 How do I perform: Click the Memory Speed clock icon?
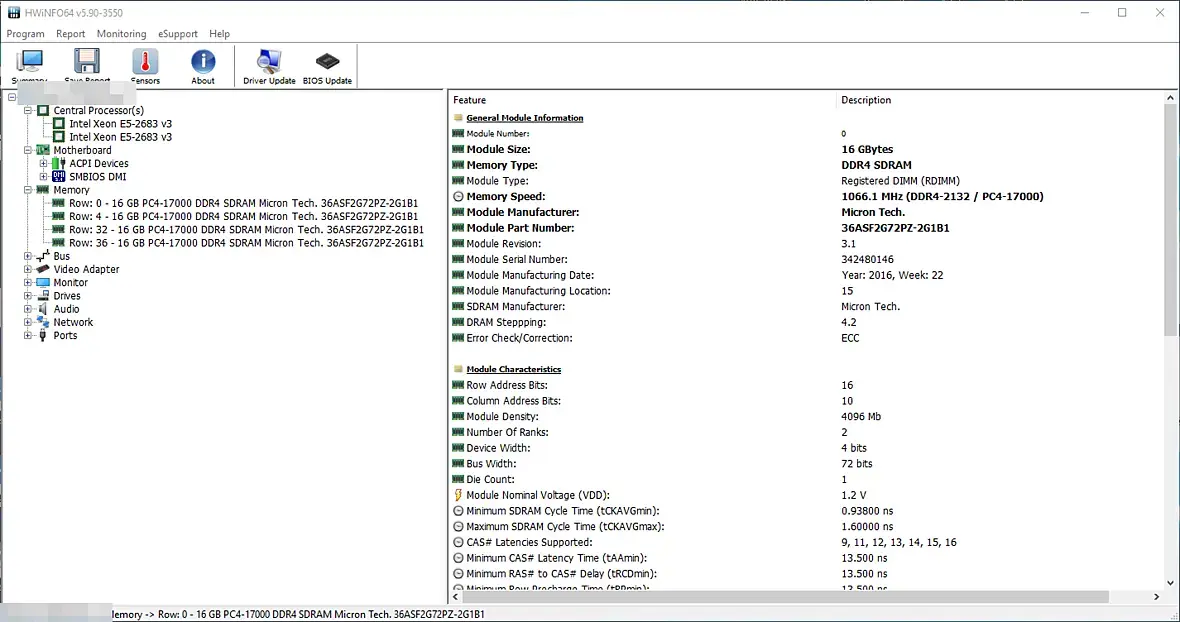458,196
